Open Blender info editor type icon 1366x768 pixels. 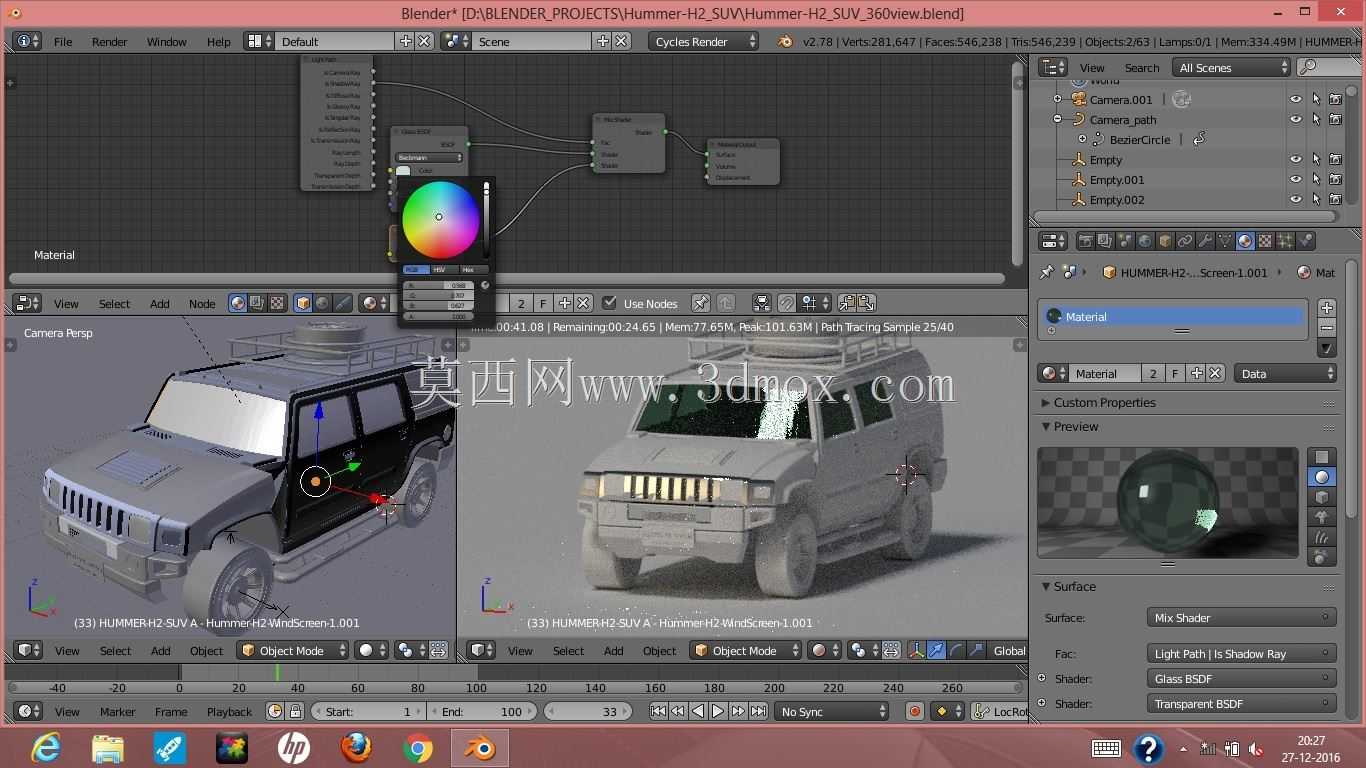28,41
